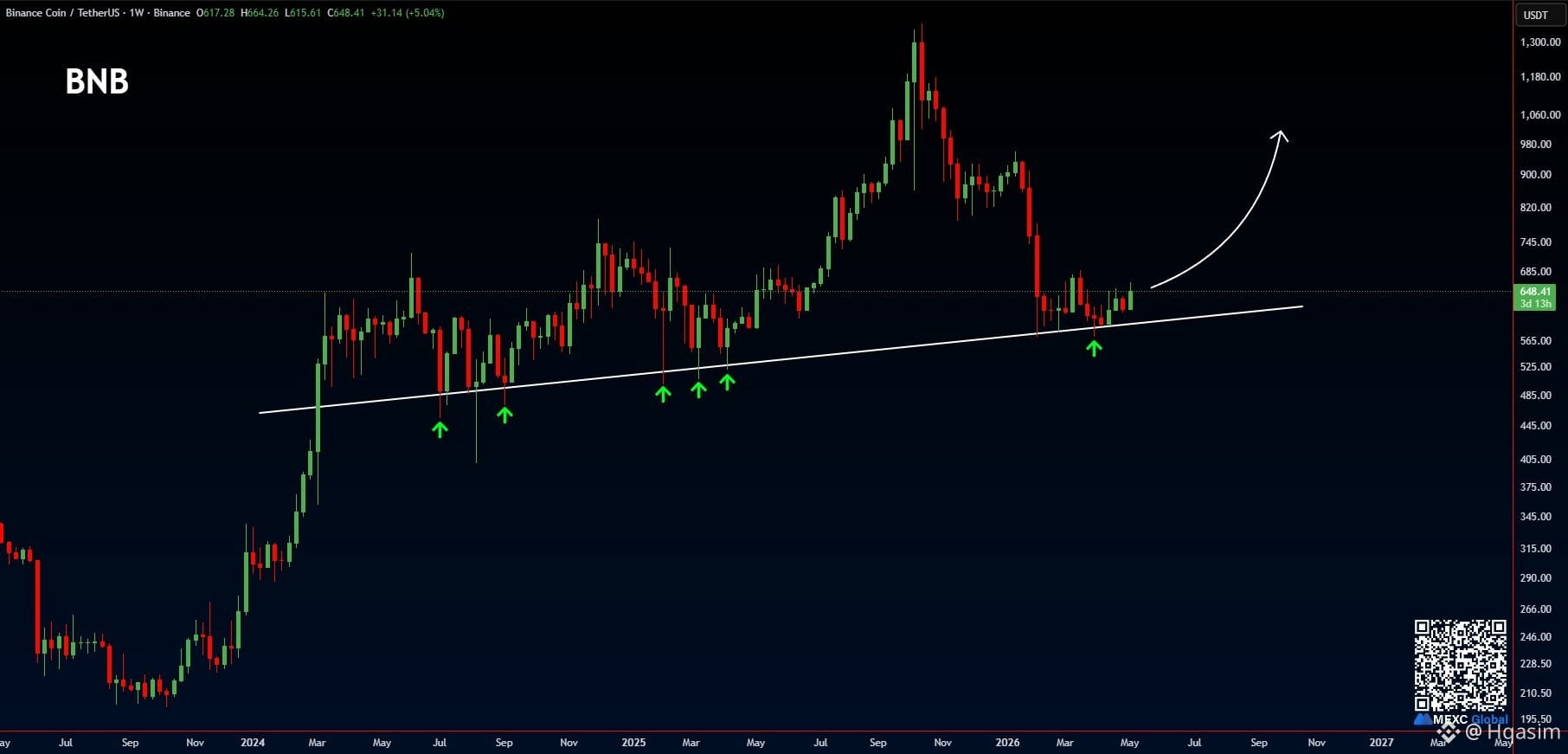This screenshot has height=754, width=1568.
Task: Click the 375.00 price axis label
Action: point(1536,487)
